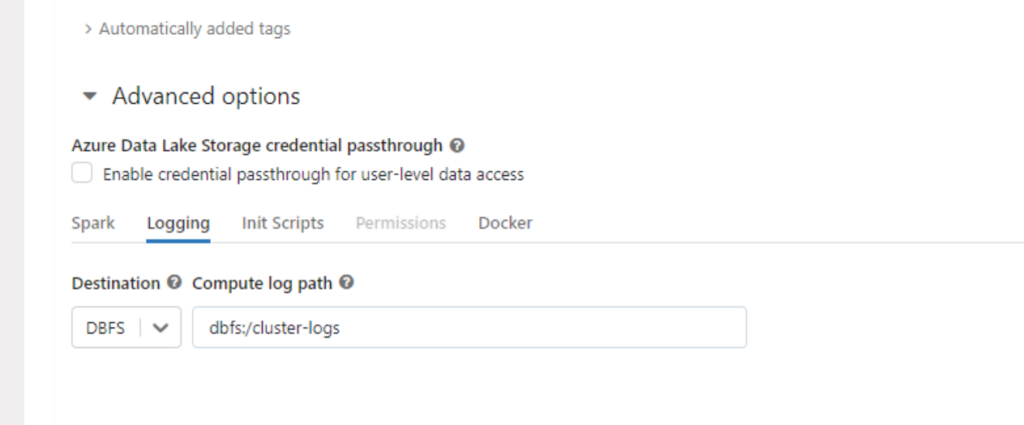The image size is (1024, 425).
Task: Click the Advanced options heading text
Action: (206, 96)
